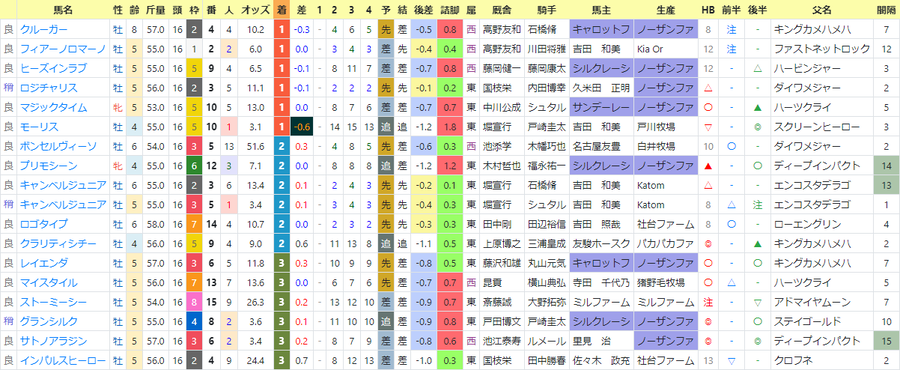Screen dimensions: 900x370
Task: Select trainer 中川公成
Action: [x=502, y=107]
